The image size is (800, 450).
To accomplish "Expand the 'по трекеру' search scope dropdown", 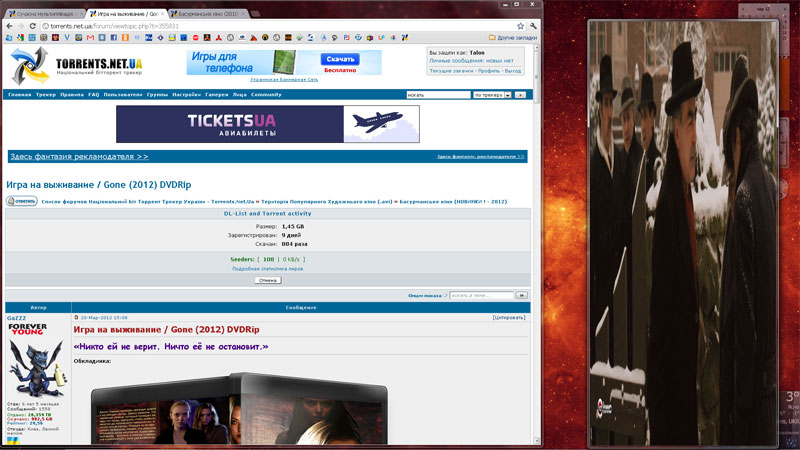I will 490,94.
